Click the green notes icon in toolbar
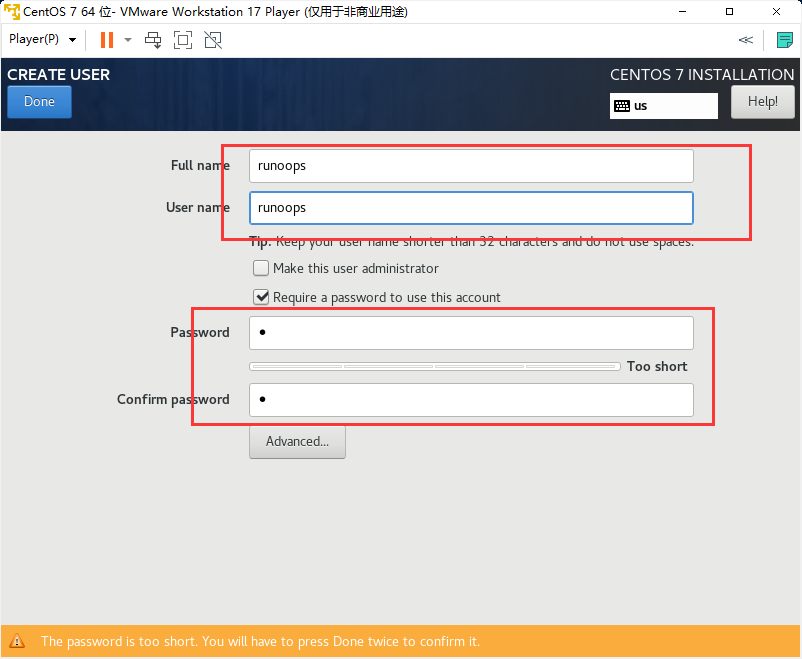 [785, 40]
